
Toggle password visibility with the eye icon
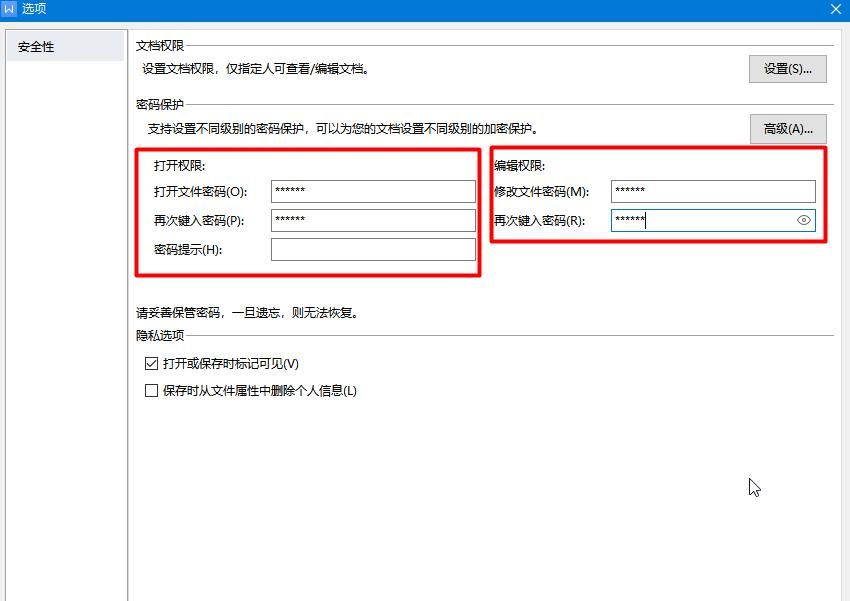pyautogui.click(x=806, y=220)
